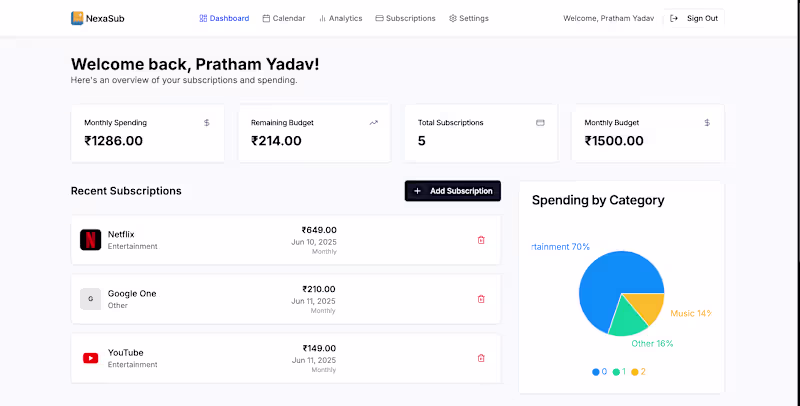Delete the Netflix subscription

pyautogui.click(x=481, y=240)
